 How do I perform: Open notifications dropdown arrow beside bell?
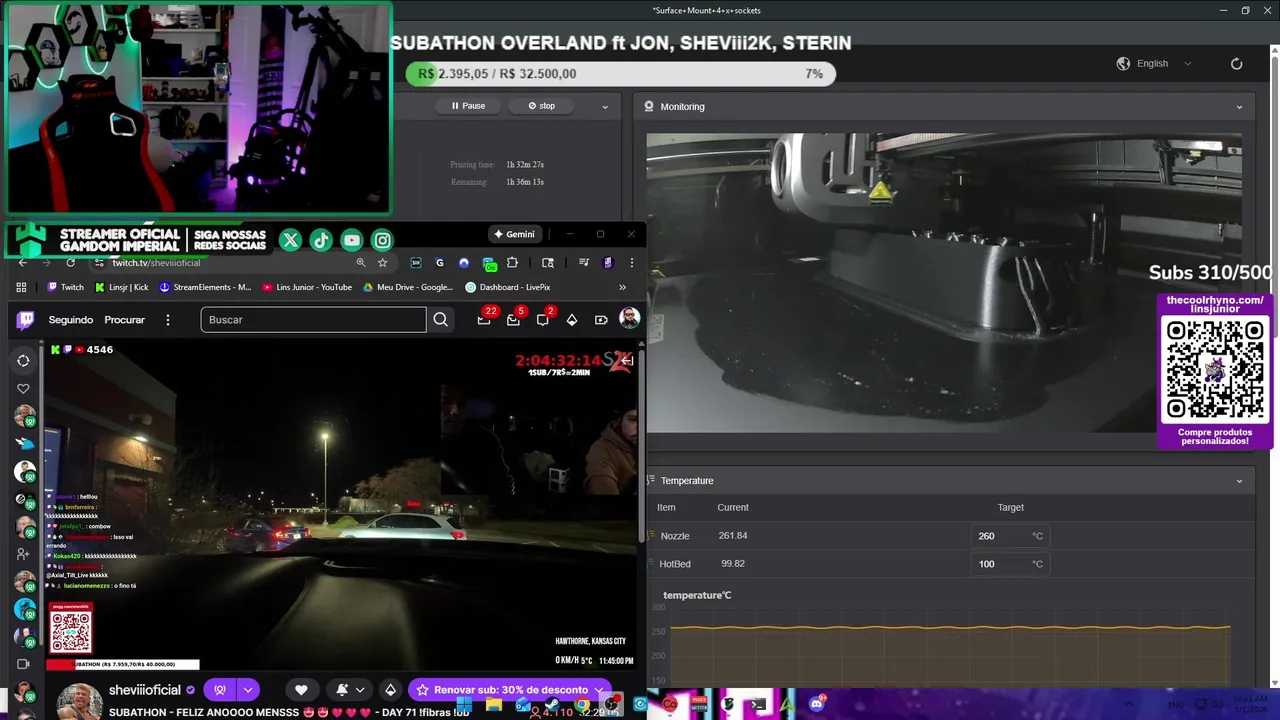[x=360, y=690]
